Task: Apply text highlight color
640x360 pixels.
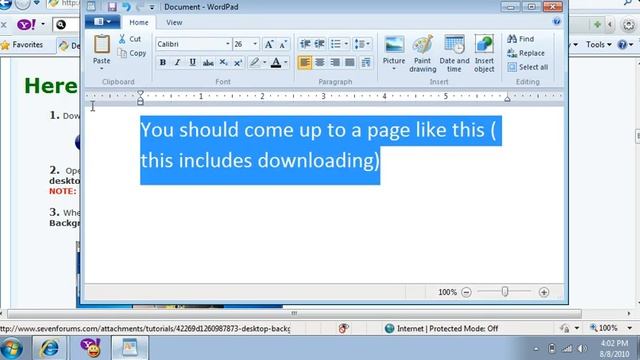Action: pyautogui.click(x=254, y=62)
